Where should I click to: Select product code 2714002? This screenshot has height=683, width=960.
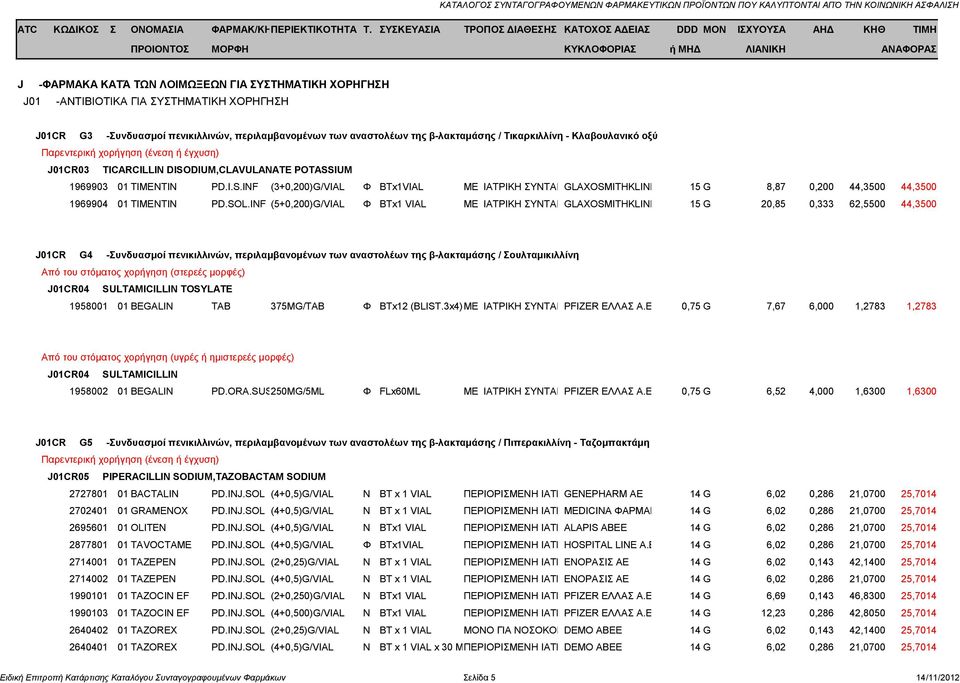pyautogui.click(x=88, y=578)
